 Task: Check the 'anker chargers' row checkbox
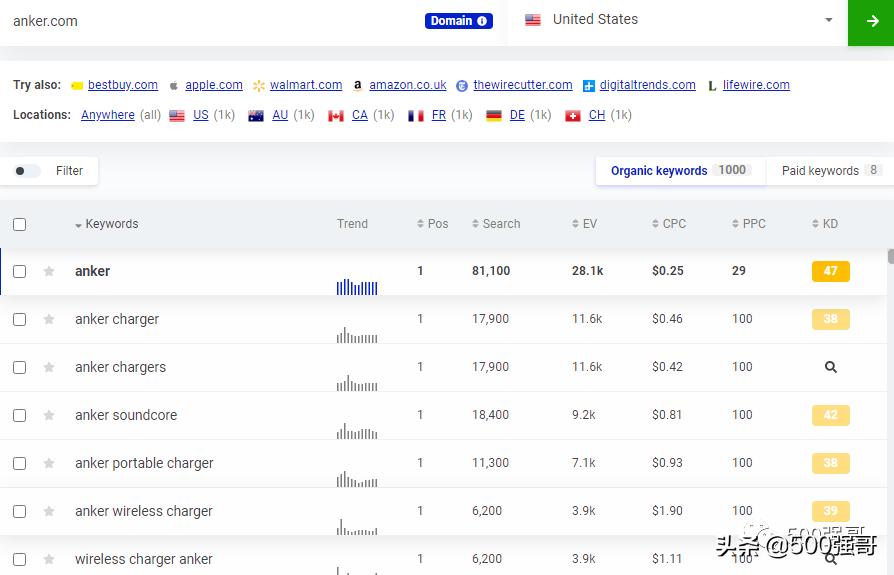pyautogui.click(x=19, y=368)
